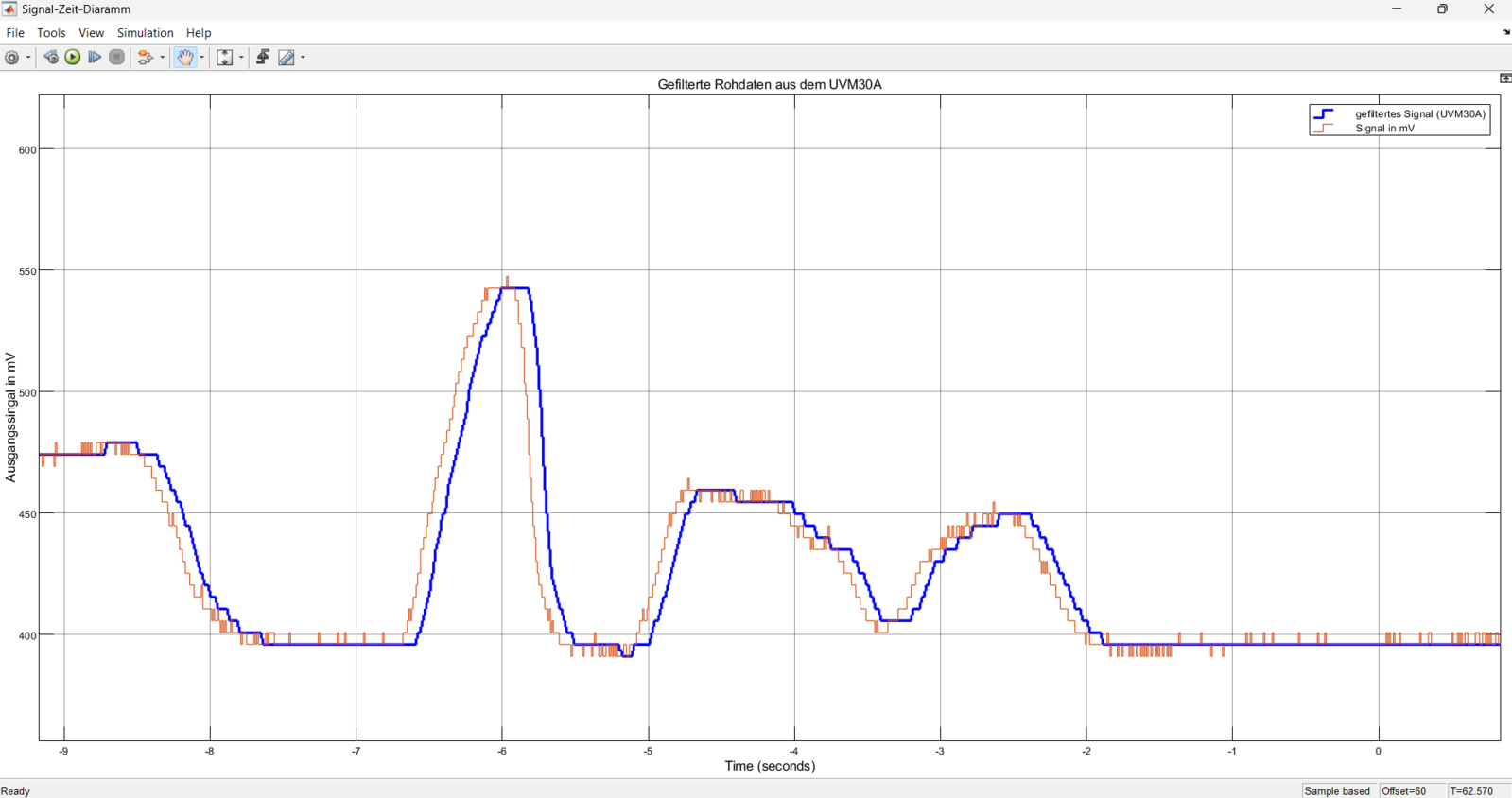Click the Highlight Simulink Block icon
This screenshot has height=798, width=1512.
145,58
